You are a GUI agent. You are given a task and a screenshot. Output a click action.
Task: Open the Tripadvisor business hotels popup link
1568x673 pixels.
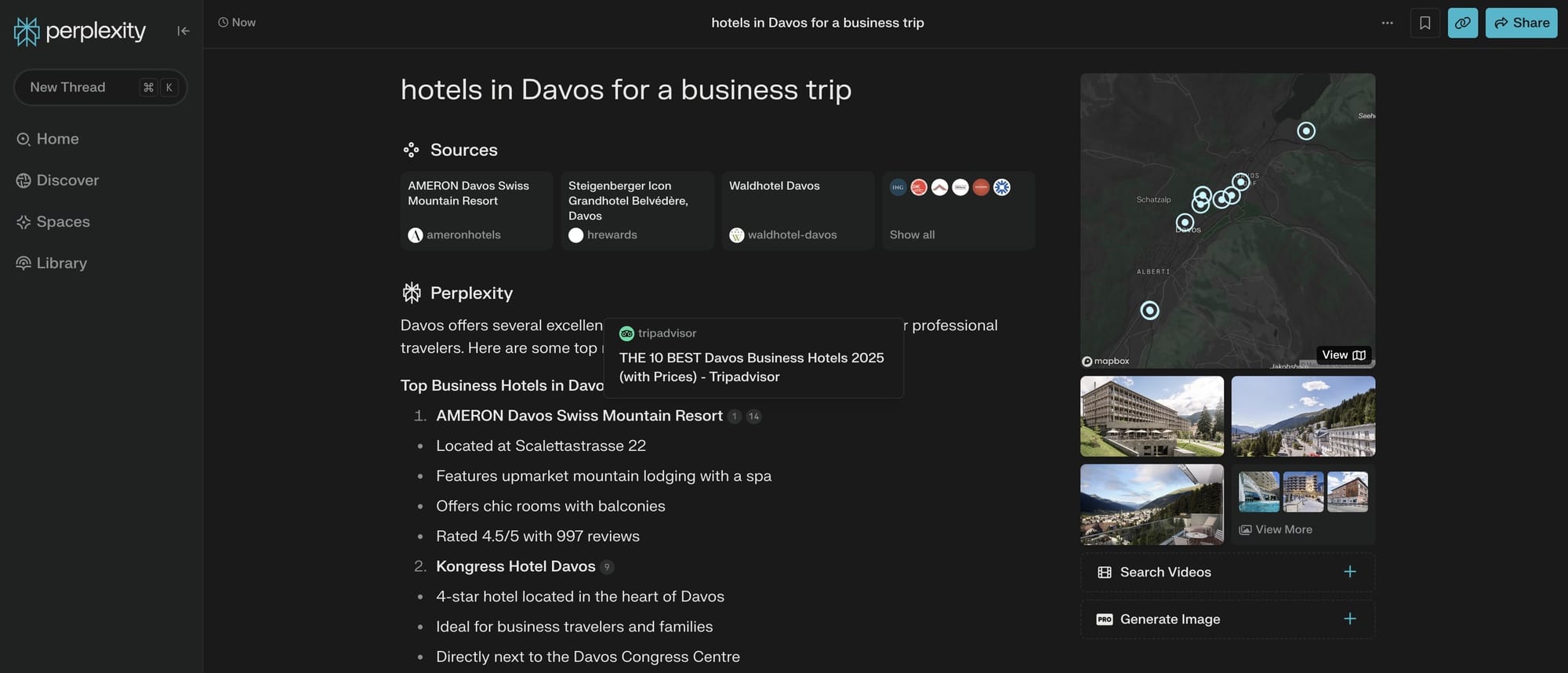(x=753, y=358)
